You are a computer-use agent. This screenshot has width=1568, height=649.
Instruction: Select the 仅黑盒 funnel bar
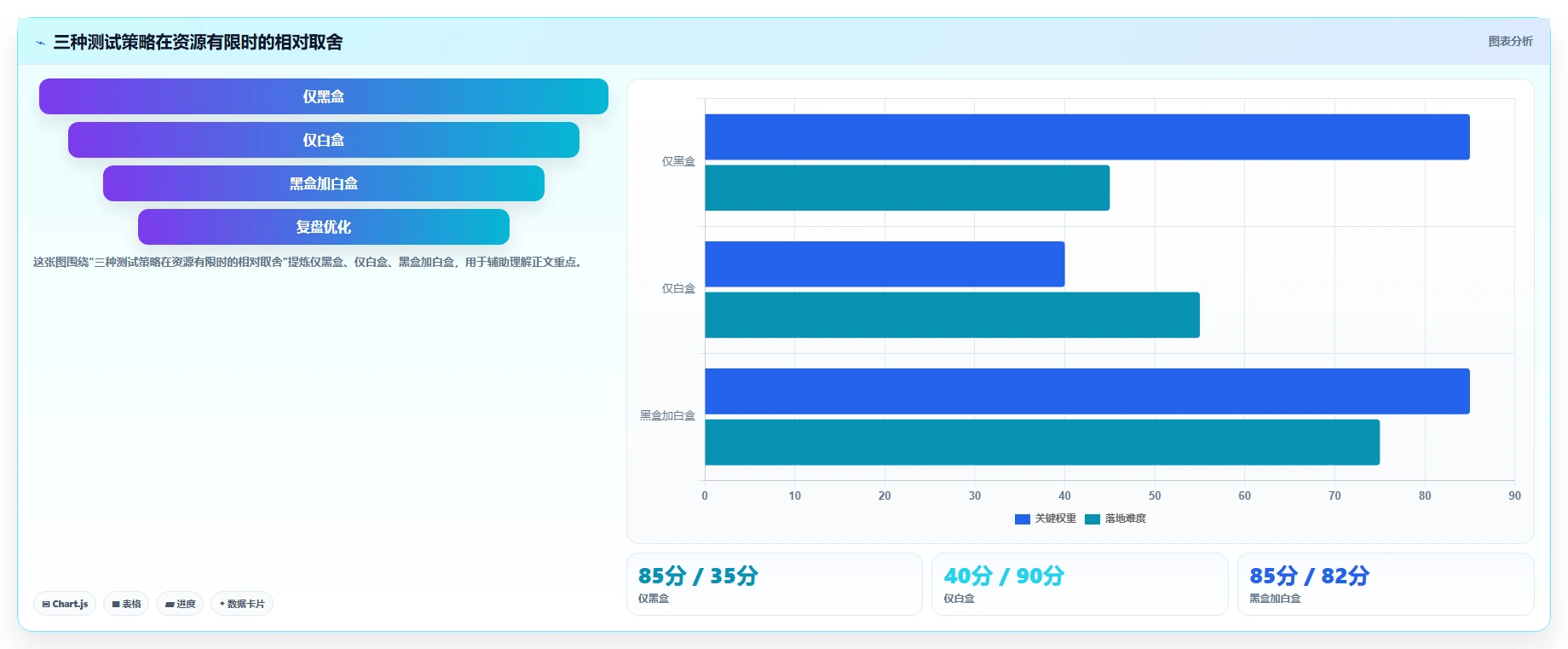pos(324,96)
